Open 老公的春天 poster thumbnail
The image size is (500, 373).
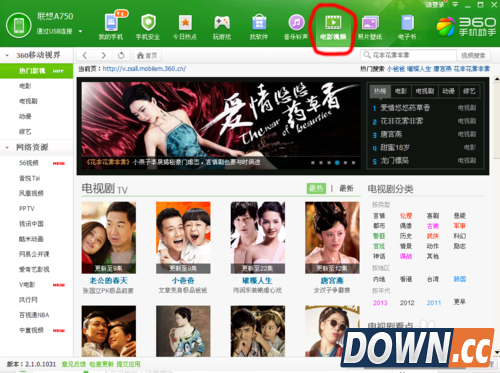[109, 238]
